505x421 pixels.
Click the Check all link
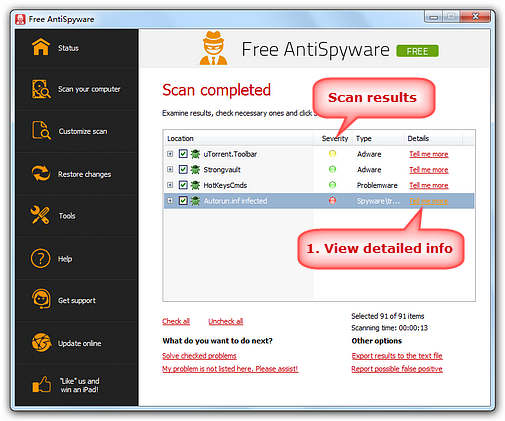pos(176,321)
